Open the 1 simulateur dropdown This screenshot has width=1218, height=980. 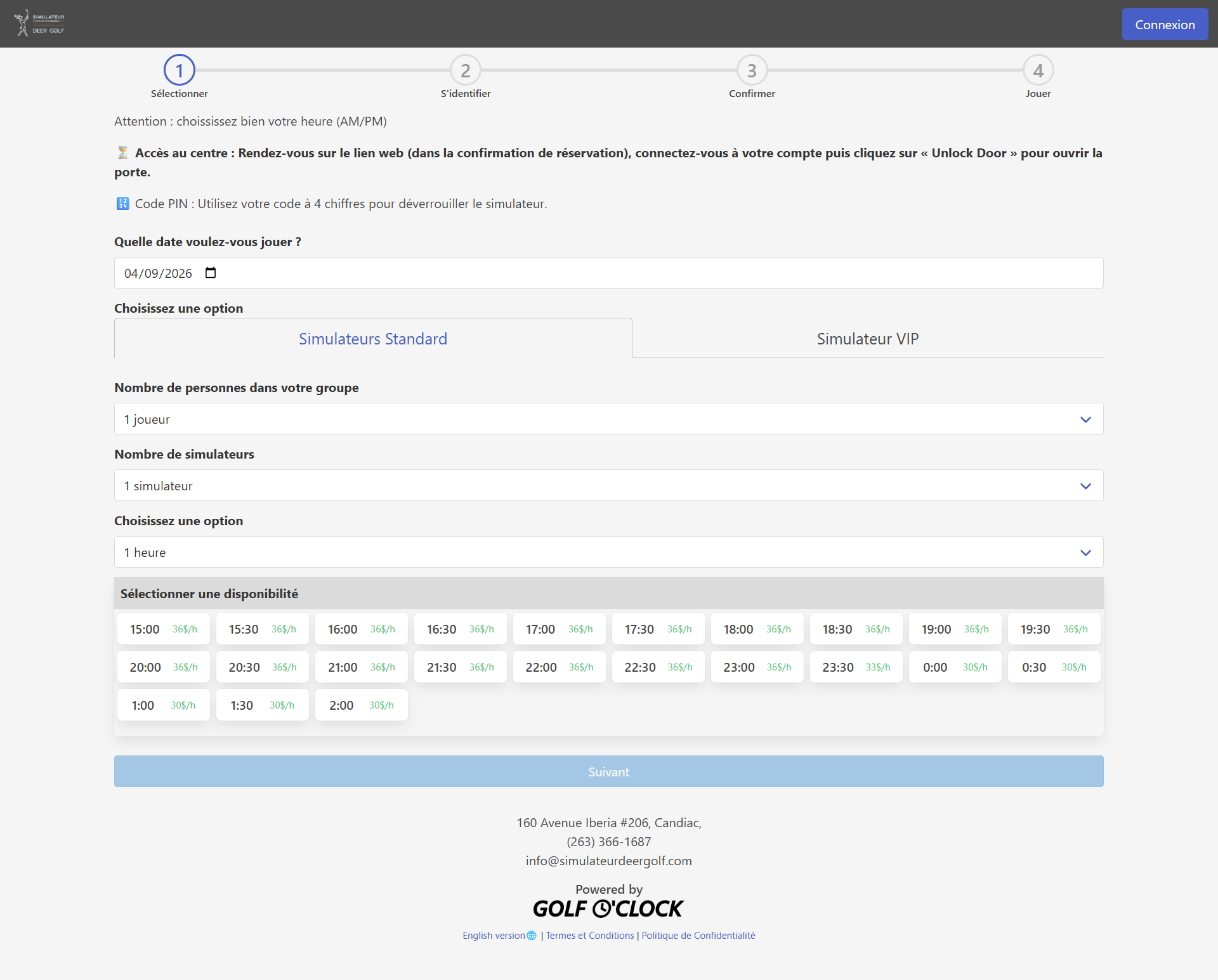tap(608, 486)
